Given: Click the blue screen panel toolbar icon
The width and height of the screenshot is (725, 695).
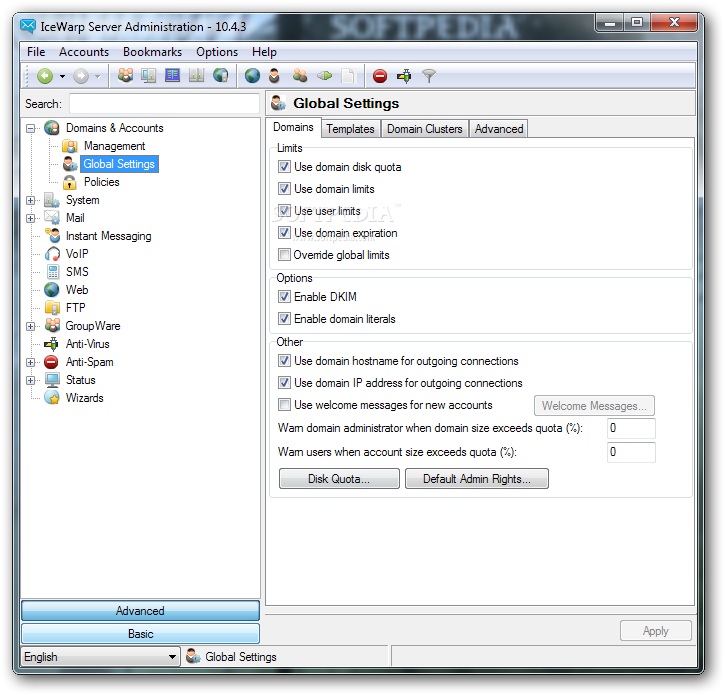Looking at the screenshot, I should click(172, 75).
